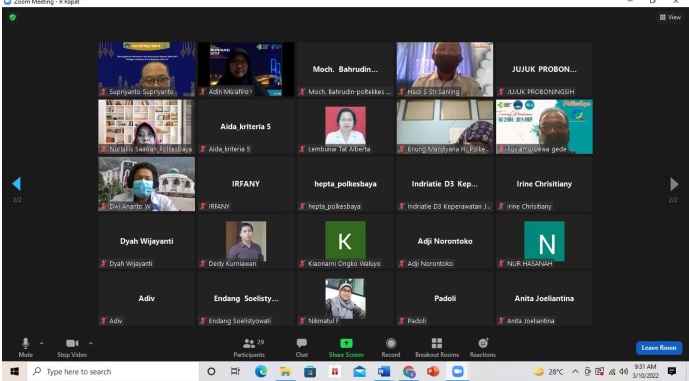689x381 pixels.
Task: Click the Stop Video camera button
Action: pyautogui.click(x=72, y=347)
